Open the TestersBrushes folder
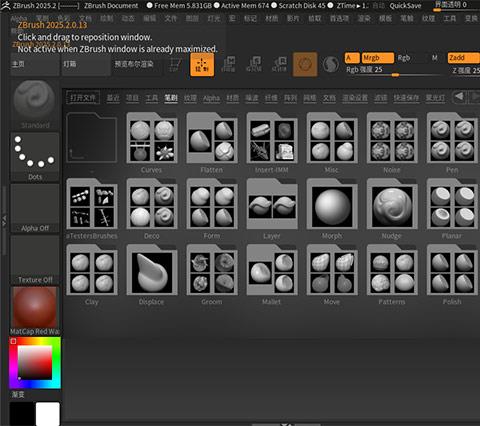 pos(92,204)
